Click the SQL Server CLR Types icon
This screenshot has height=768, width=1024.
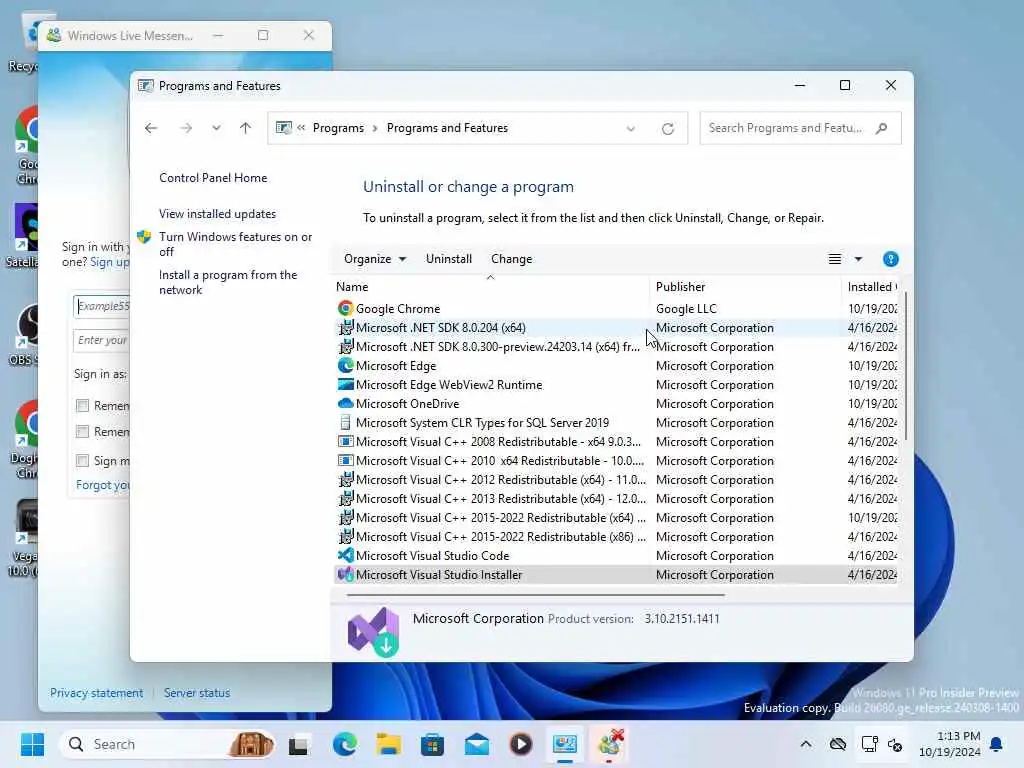[345, 423]
